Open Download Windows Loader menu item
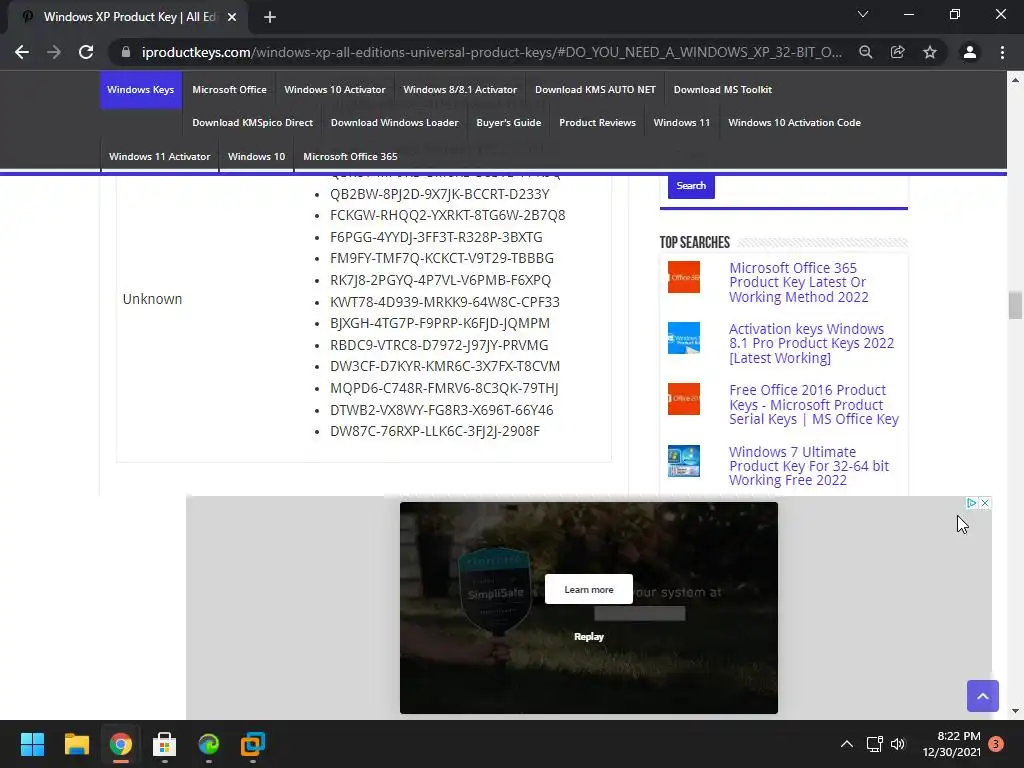 pos(394,123)
